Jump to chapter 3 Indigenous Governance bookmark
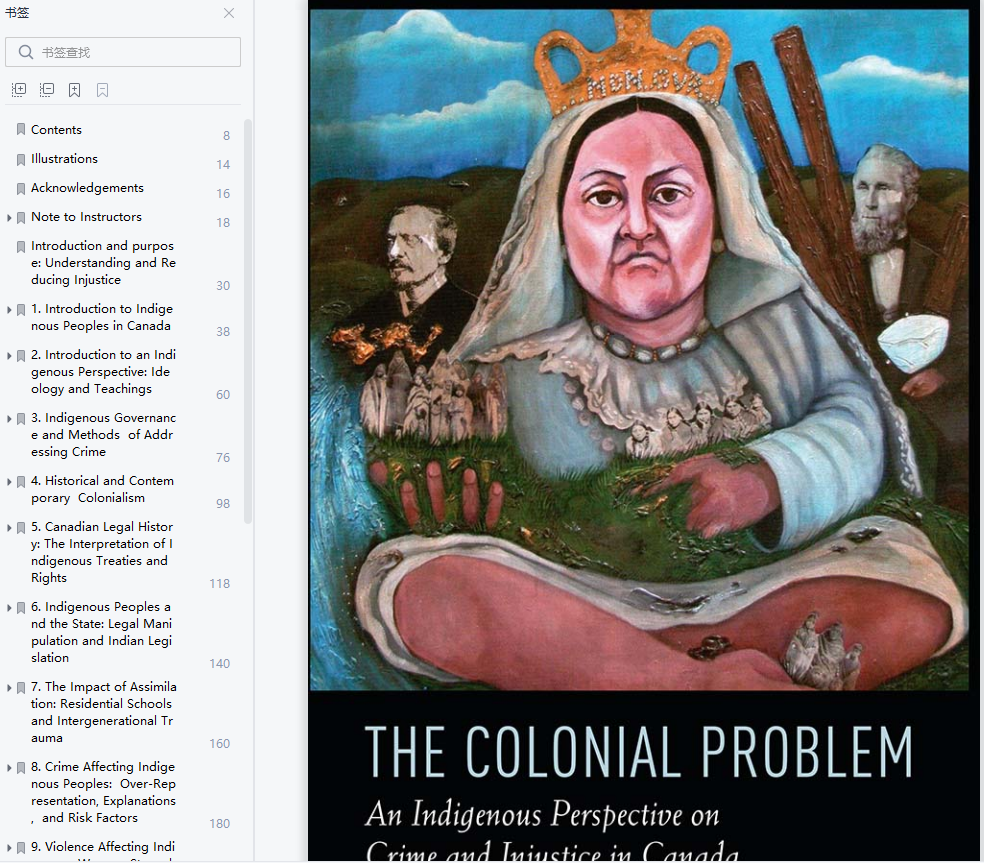This screenshot has height=863, width=984. point(104,434)
